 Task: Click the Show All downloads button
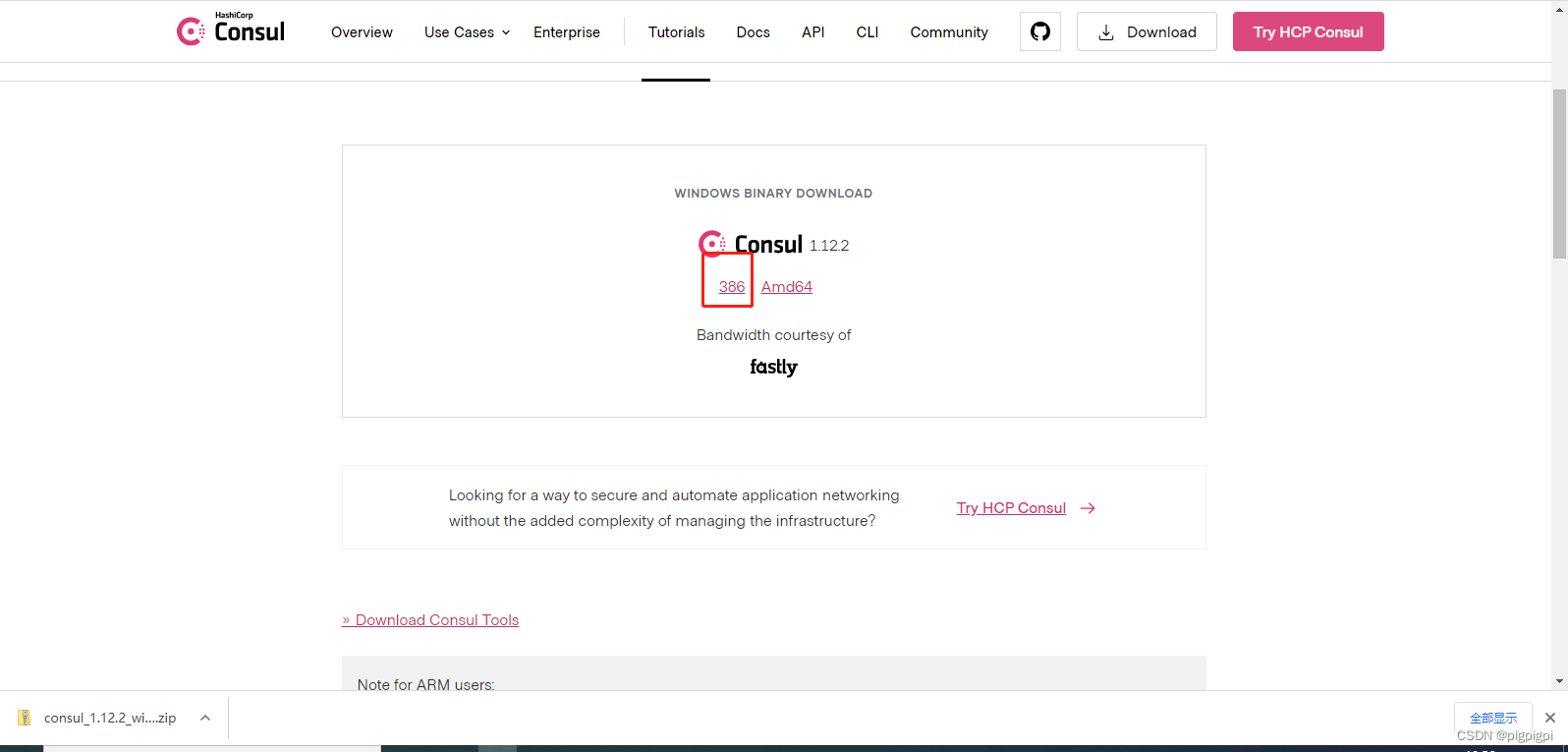tap(1493, 718)
